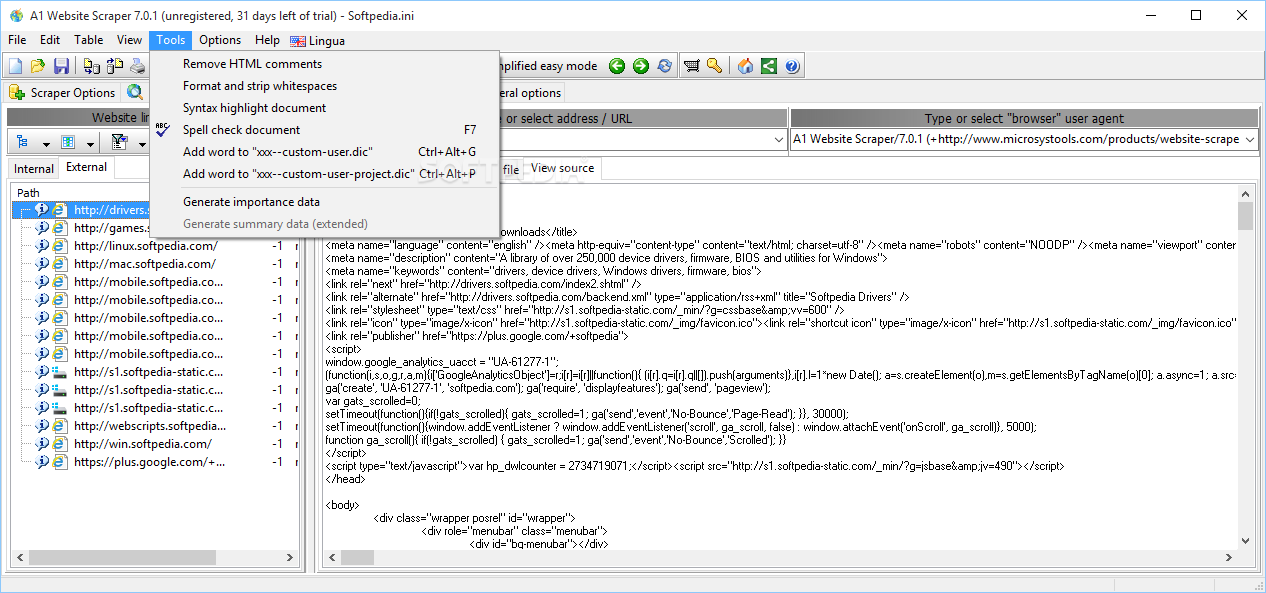Click the Lingua flag icon in menu bar
Screen dimensions: 1266x593
point(297,41)
